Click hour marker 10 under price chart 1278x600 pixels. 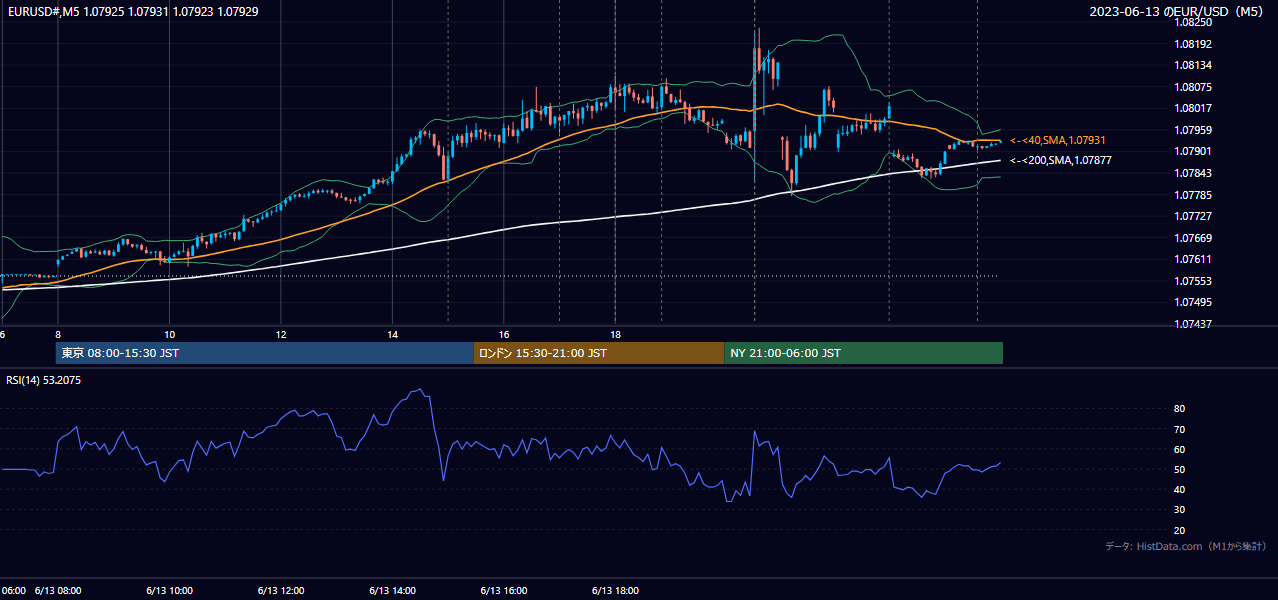(170, 334)
